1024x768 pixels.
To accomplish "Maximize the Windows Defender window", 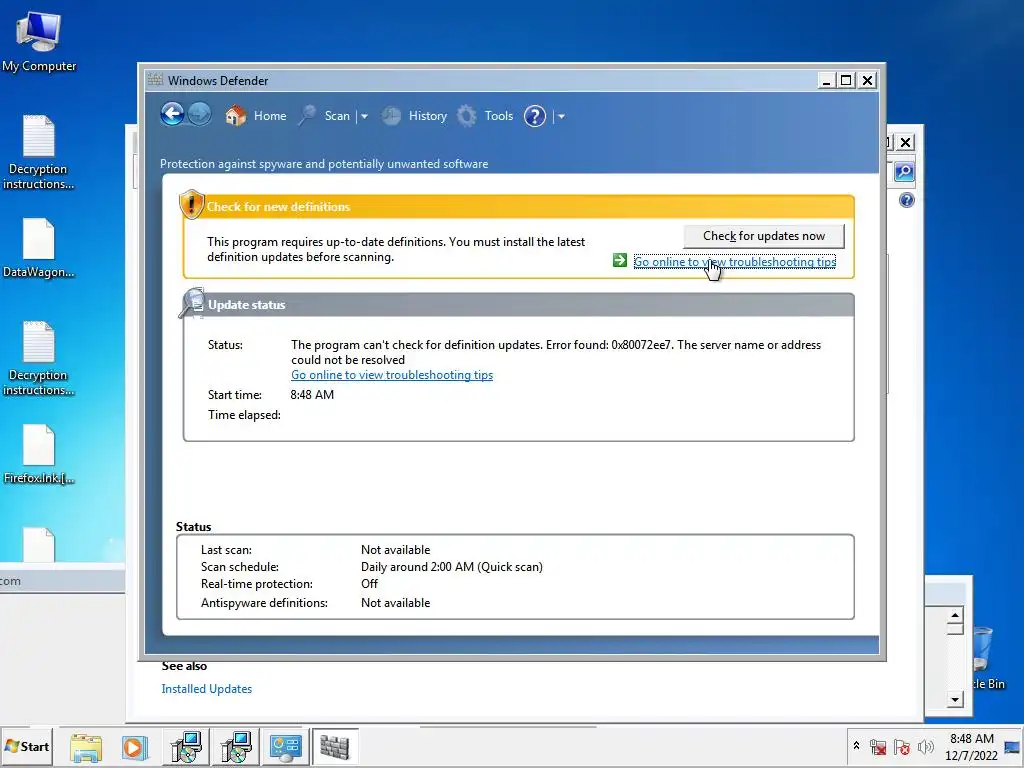I will coord(846,80).
